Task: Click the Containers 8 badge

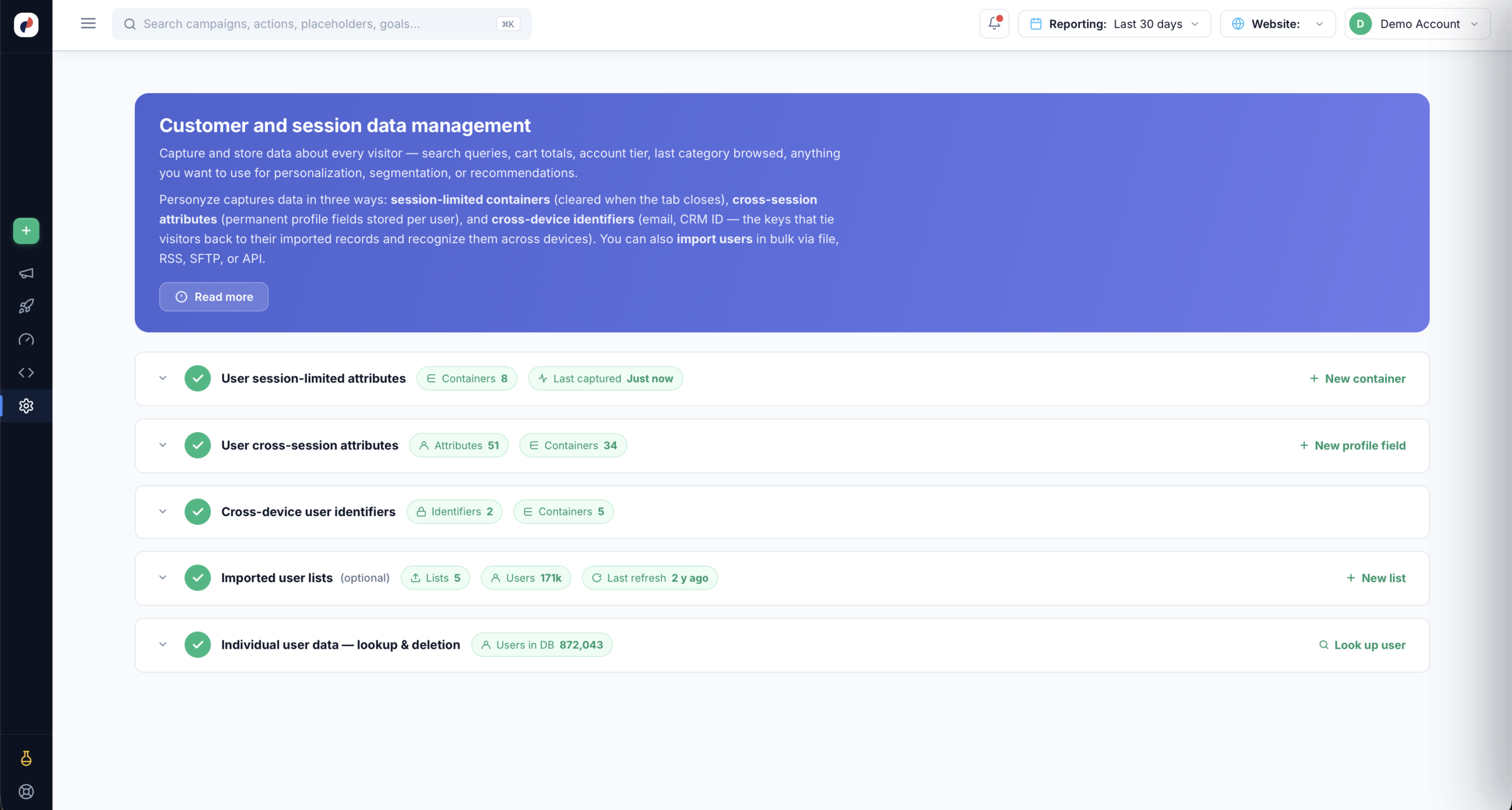Action: 467,378
